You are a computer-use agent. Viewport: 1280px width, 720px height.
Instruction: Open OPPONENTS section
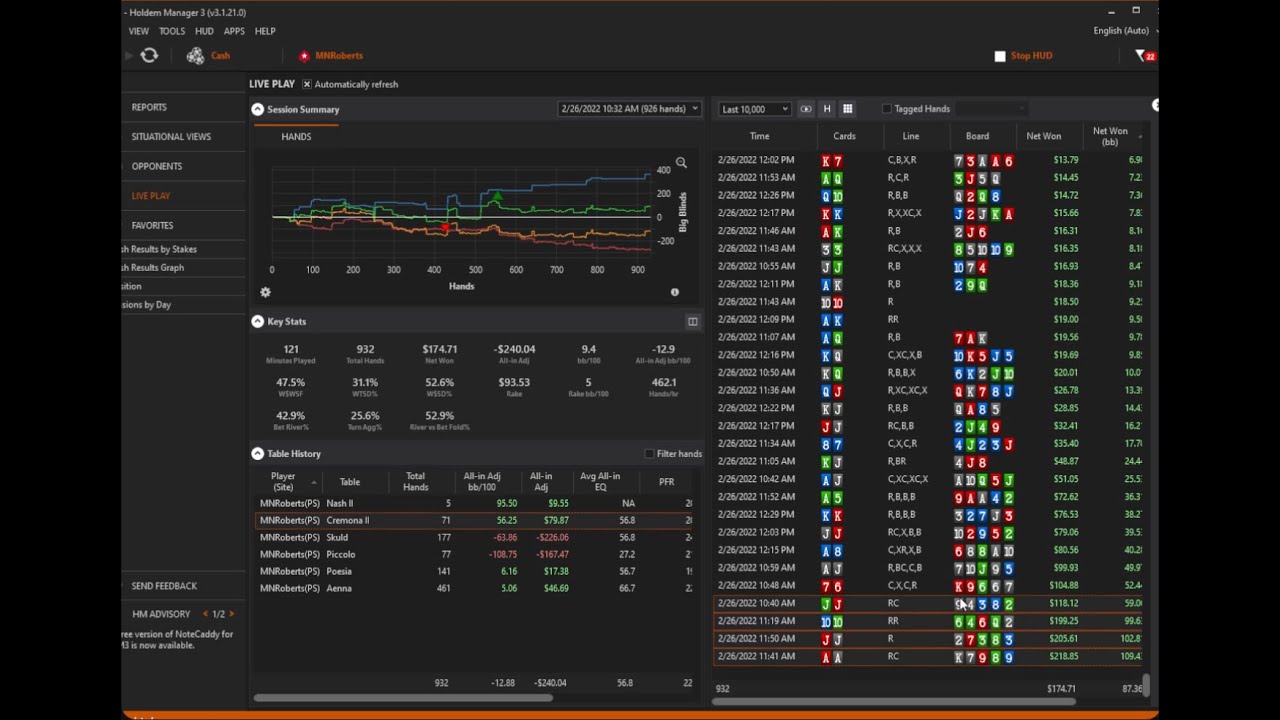(157, 166)
